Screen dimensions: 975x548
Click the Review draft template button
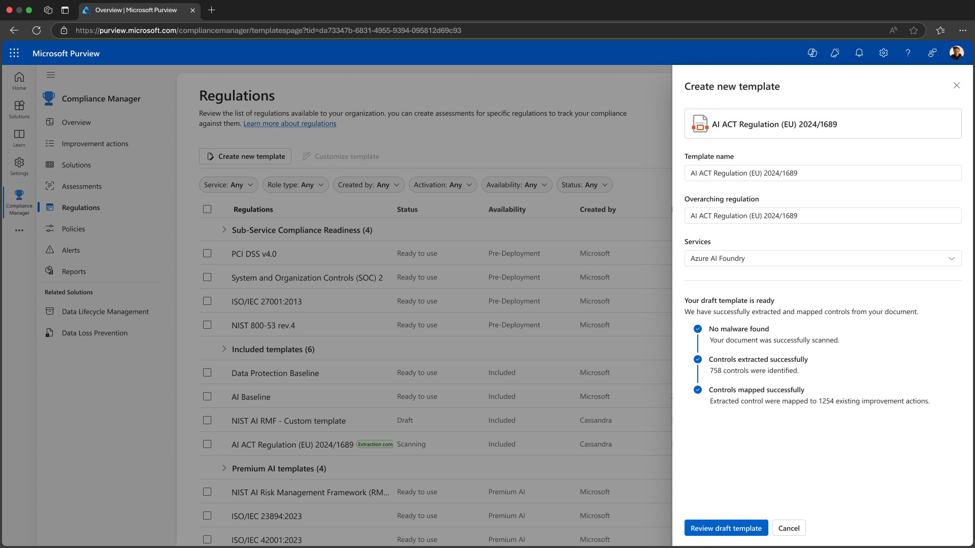(x=726, y=528)
